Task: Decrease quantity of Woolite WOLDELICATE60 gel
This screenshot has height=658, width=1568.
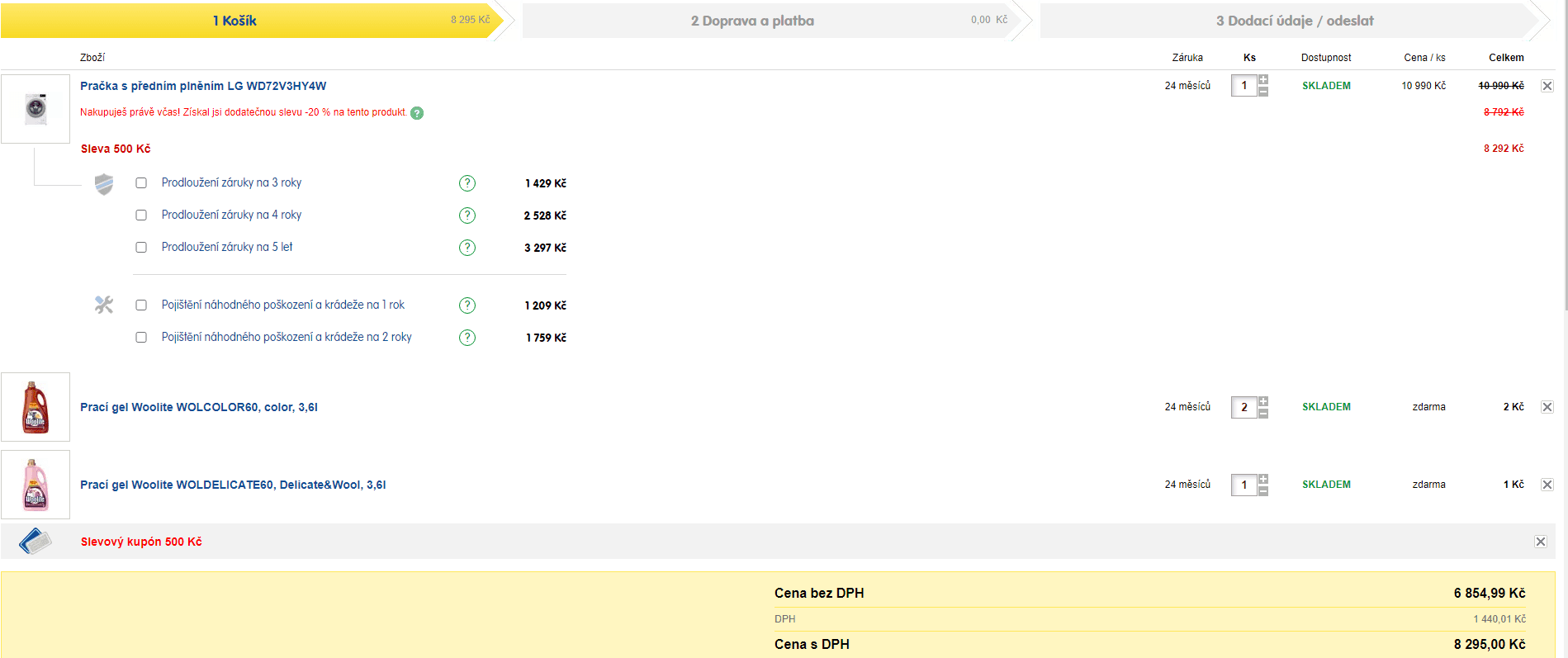Action: coord(1263,490)
